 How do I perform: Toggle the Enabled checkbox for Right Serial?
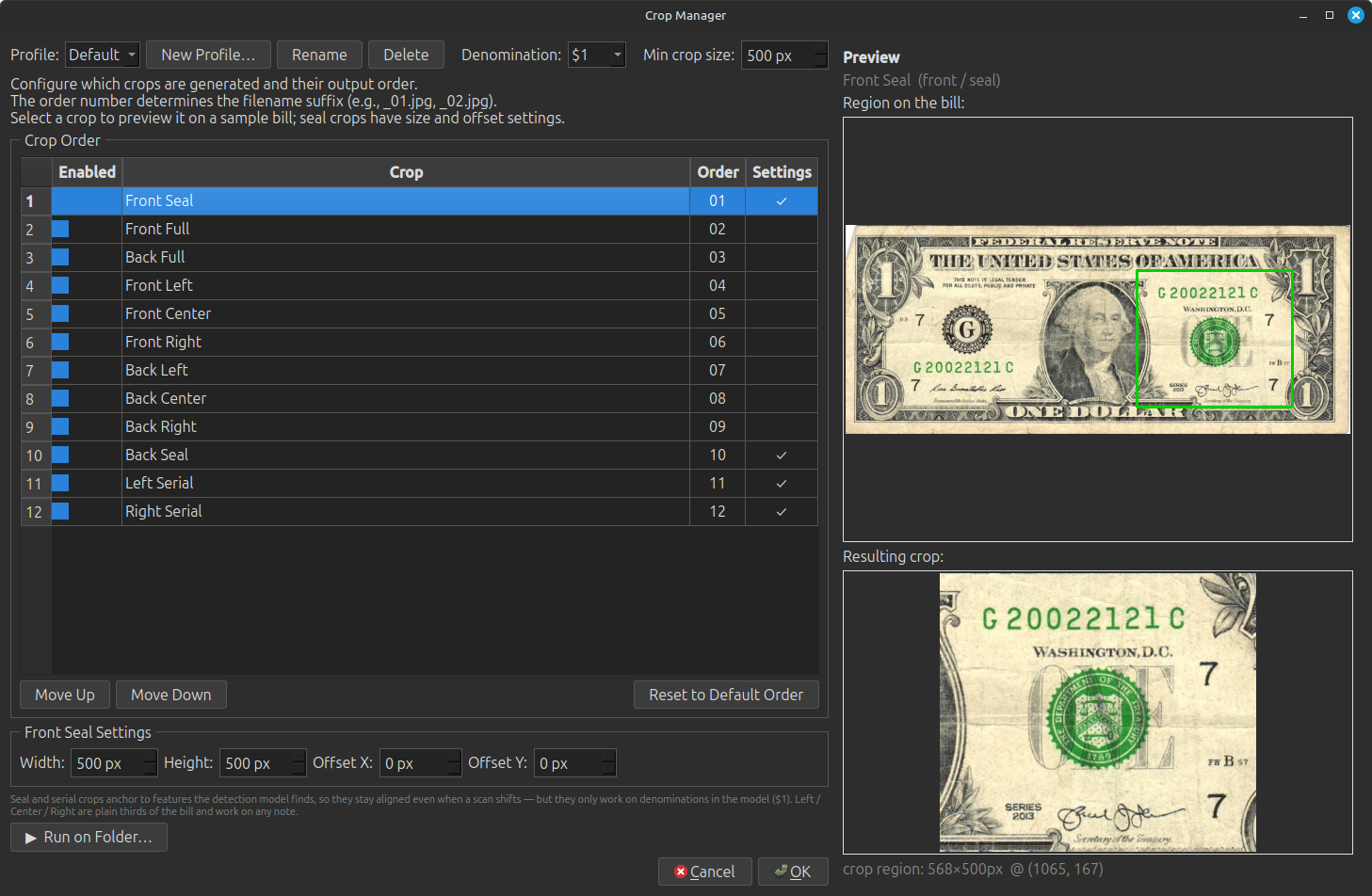pos(60,511)
